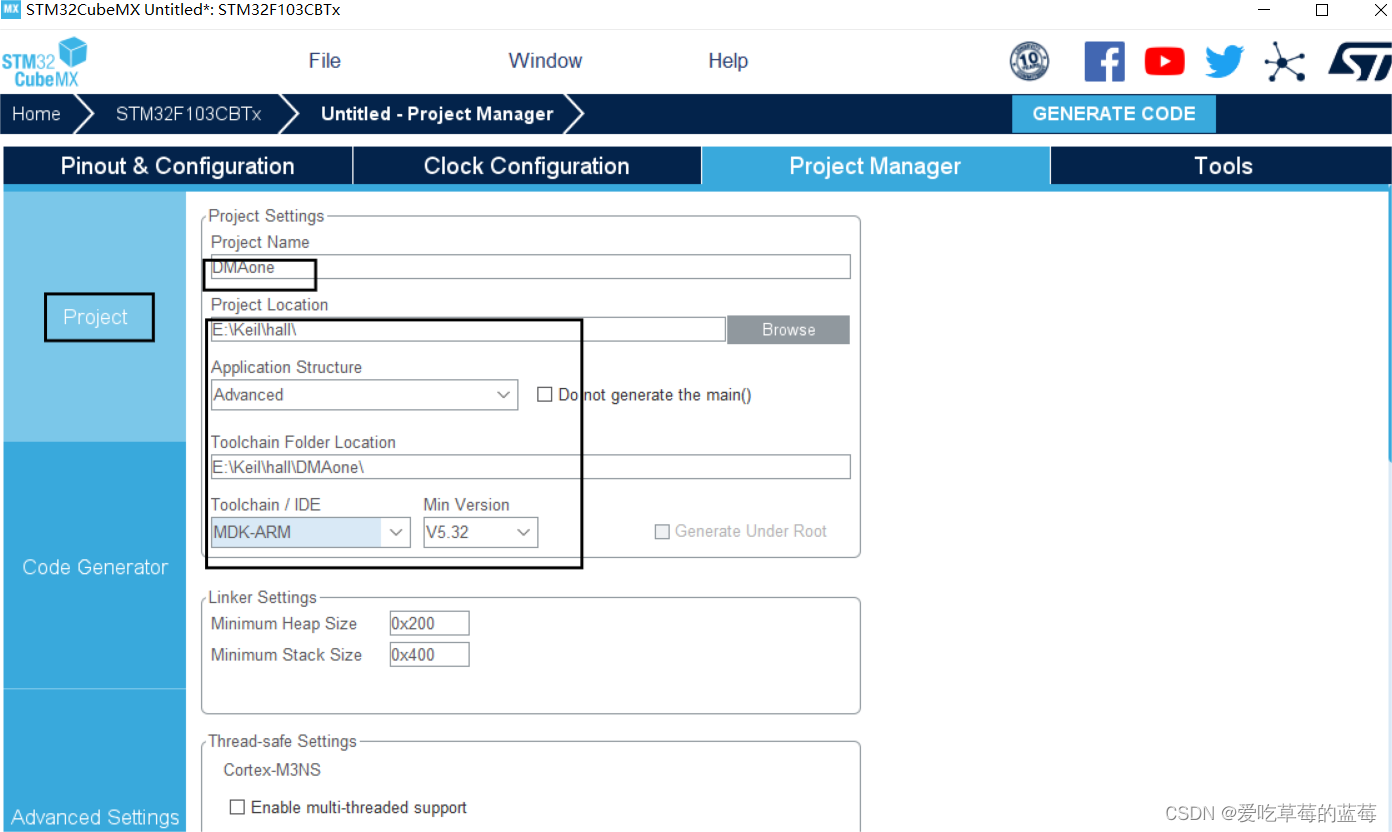Toggle Generate Under Root checkbox
The image size is (1392, 832).
pos(662,532)
